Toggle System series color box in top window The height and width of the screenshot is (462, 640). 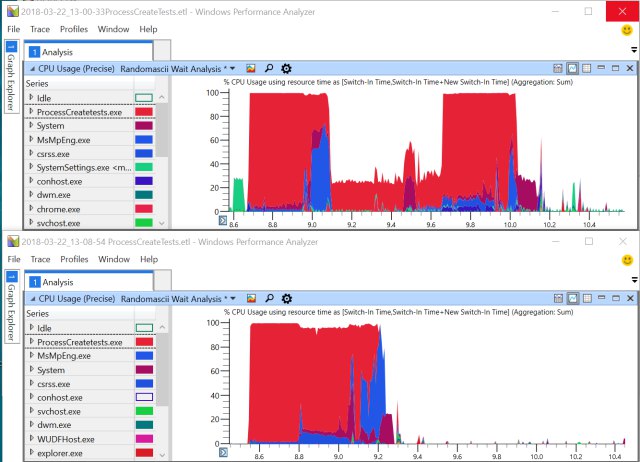[144, 126]
